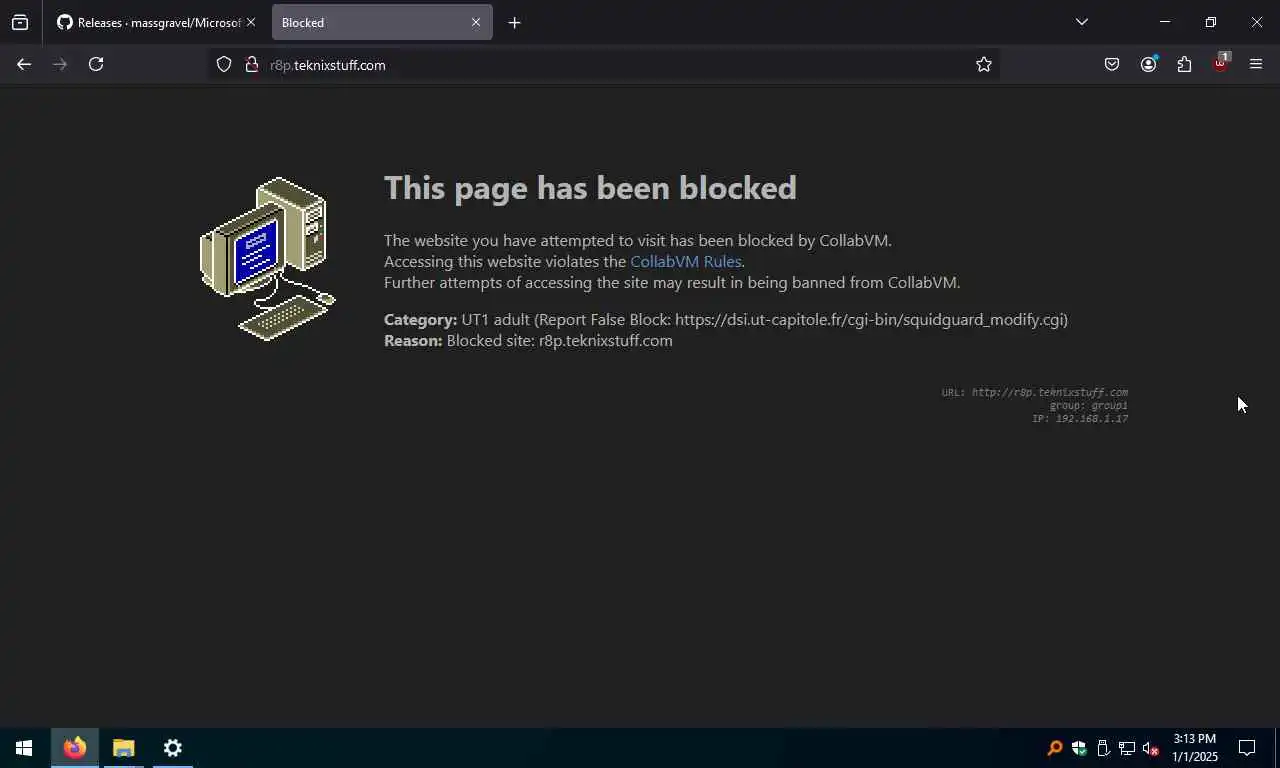Restore down the Firefox window
Image resolution: width=1280 pixels, height=768 pixels.
pos(1210,22)
